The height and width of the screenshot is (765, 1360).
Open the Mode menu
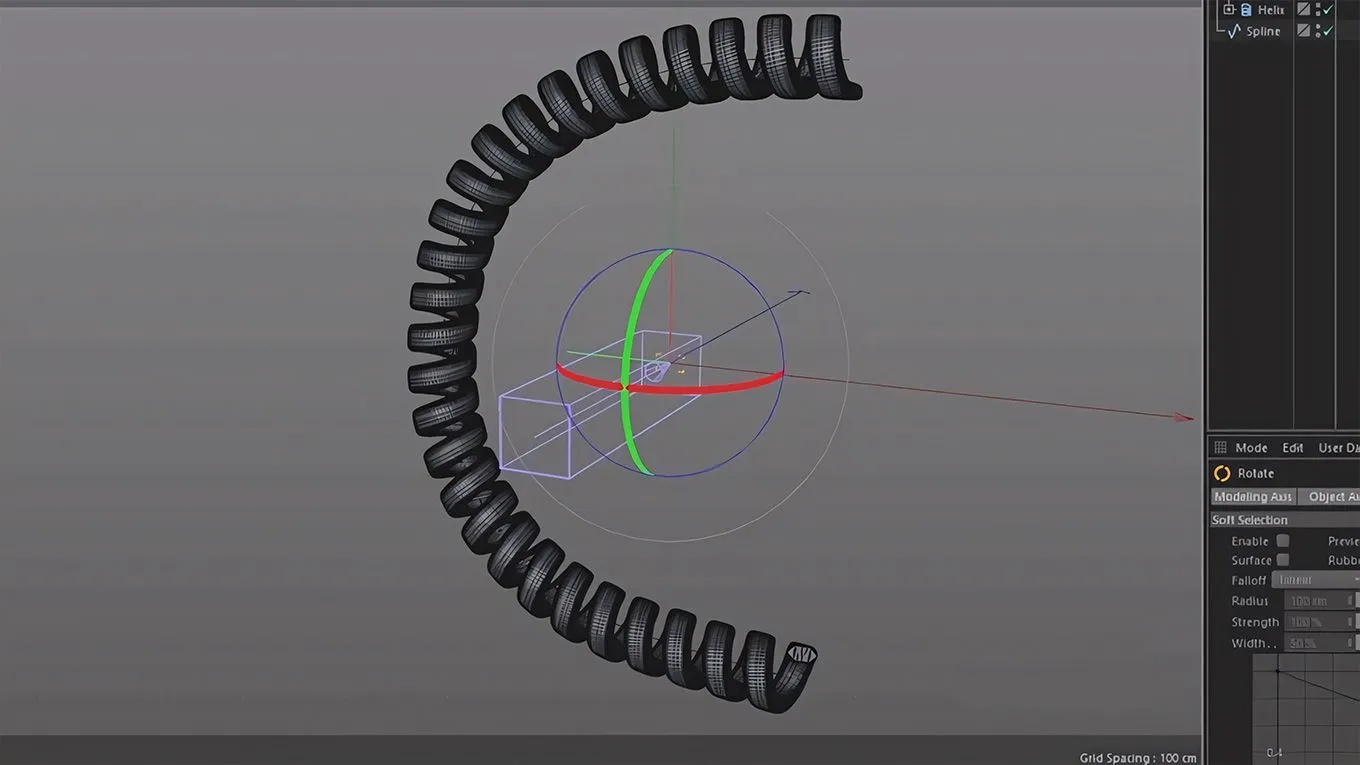1251,447
